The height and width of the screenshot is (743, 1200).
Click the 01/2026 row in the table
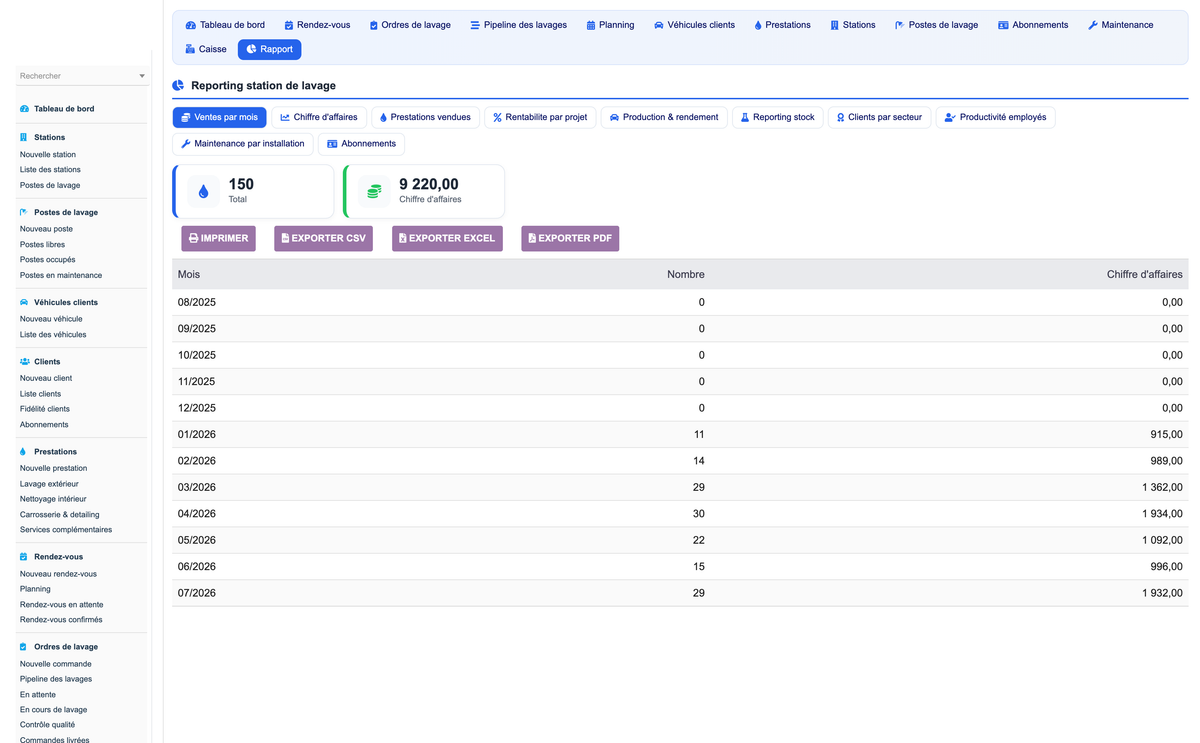coord(680,434)
